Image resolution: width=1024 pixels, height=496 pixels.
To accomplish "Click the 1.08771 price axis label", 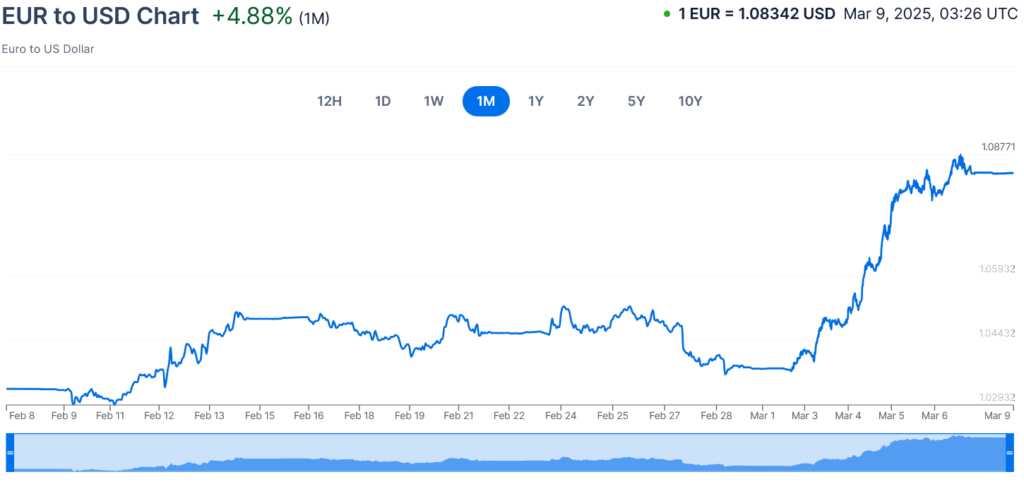I will [x=998, y=147].
